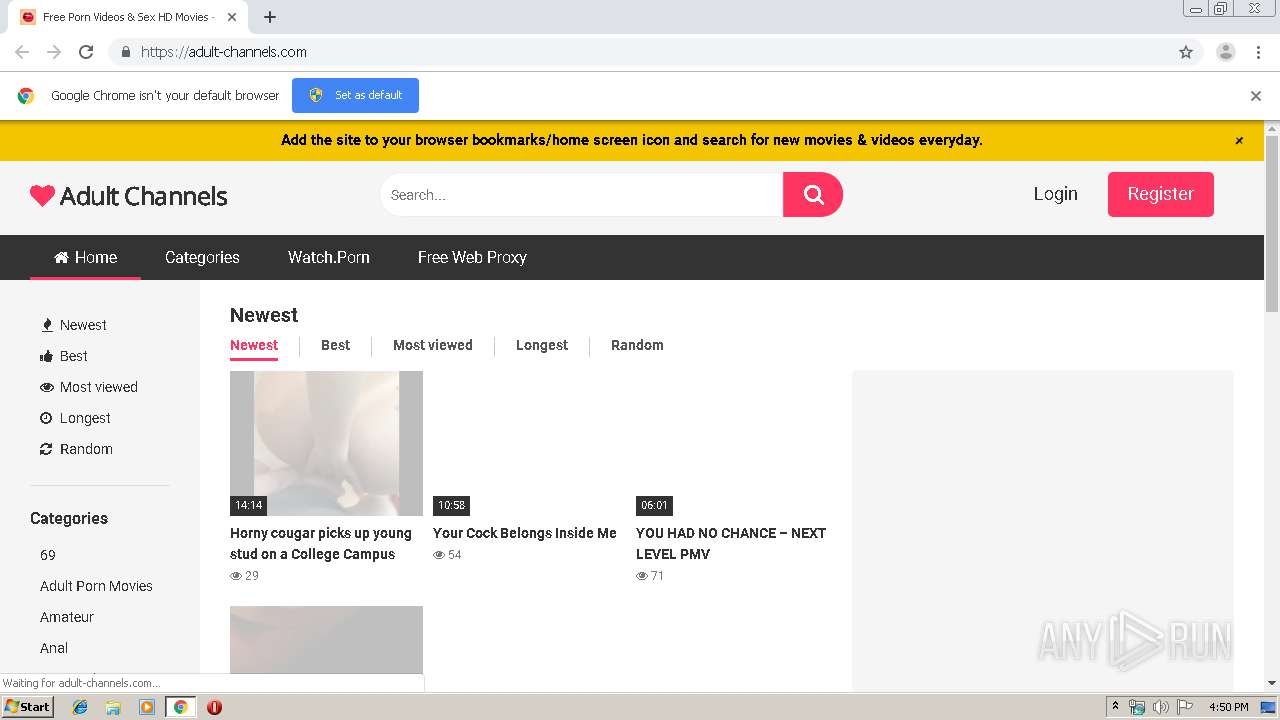This screenshot has width=1280, height=720.
Task: Open the network icon in system tray
Action: pyautogui.click(x=1137, y=707)
